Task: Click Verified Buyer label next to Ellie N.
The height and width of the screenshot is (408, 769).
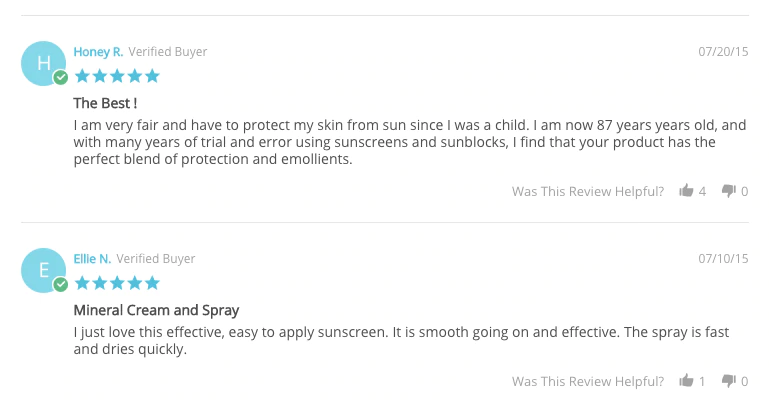Action: 156,259
